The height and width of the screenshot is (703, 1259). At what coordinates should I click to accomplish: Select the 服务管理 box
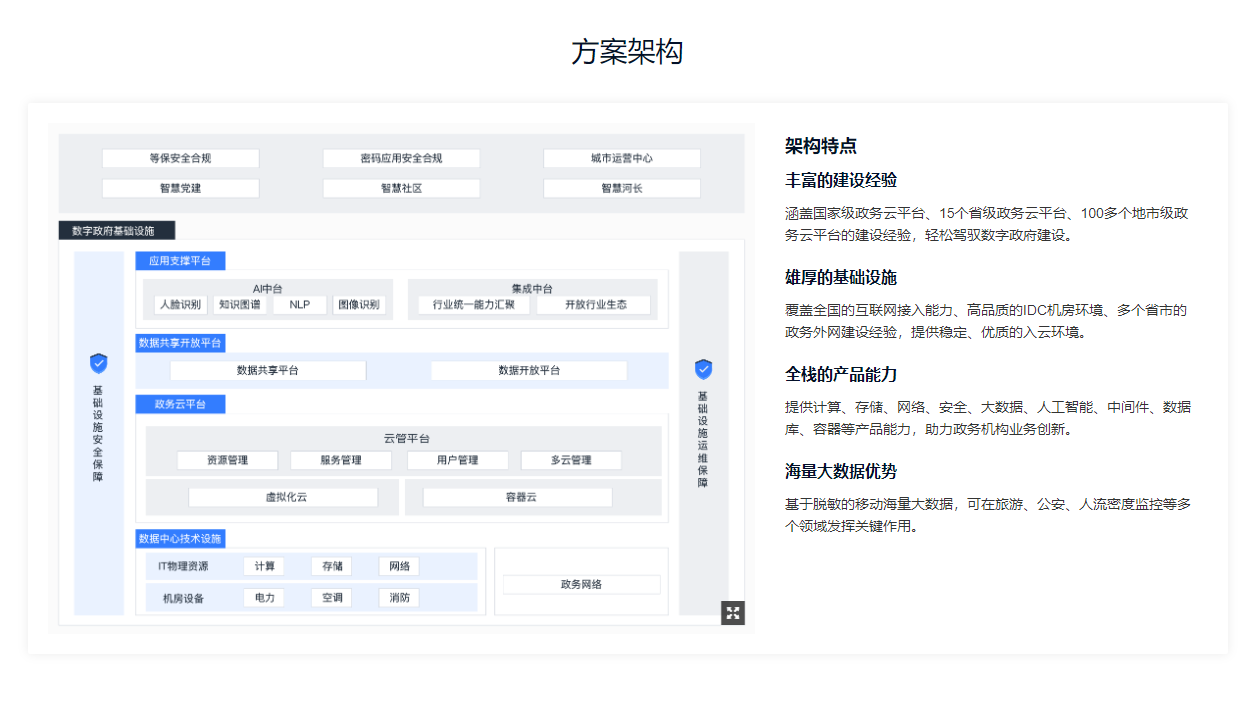coord(341,460)
